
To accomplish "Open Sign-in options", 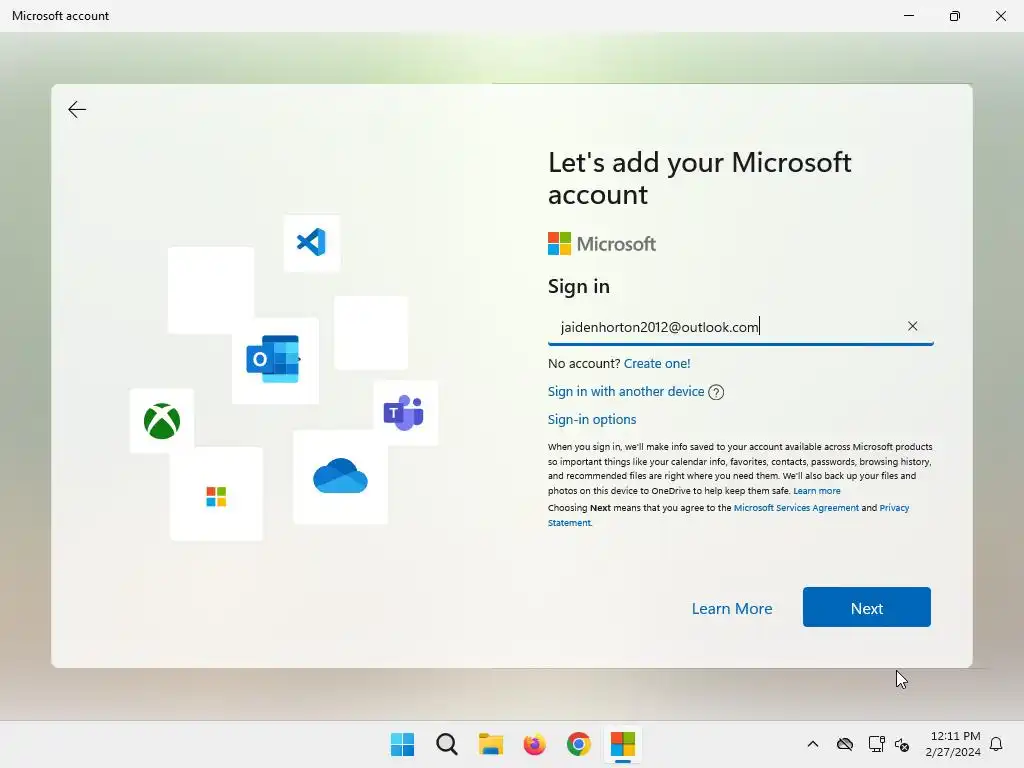I will tap(592, 419).
